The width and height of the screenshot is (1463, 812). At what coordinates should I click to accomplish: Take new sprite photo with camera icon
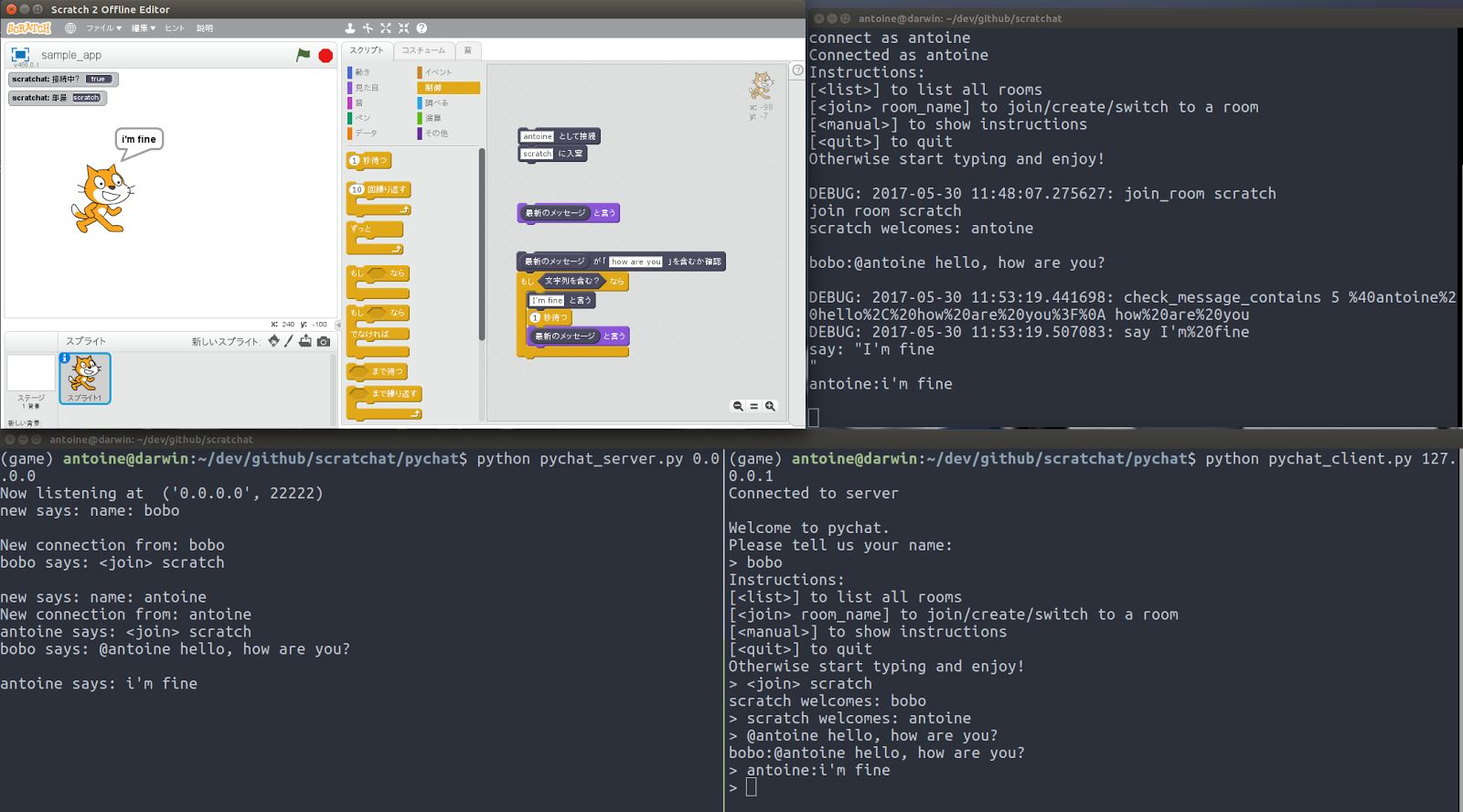[x=324, y=341]
